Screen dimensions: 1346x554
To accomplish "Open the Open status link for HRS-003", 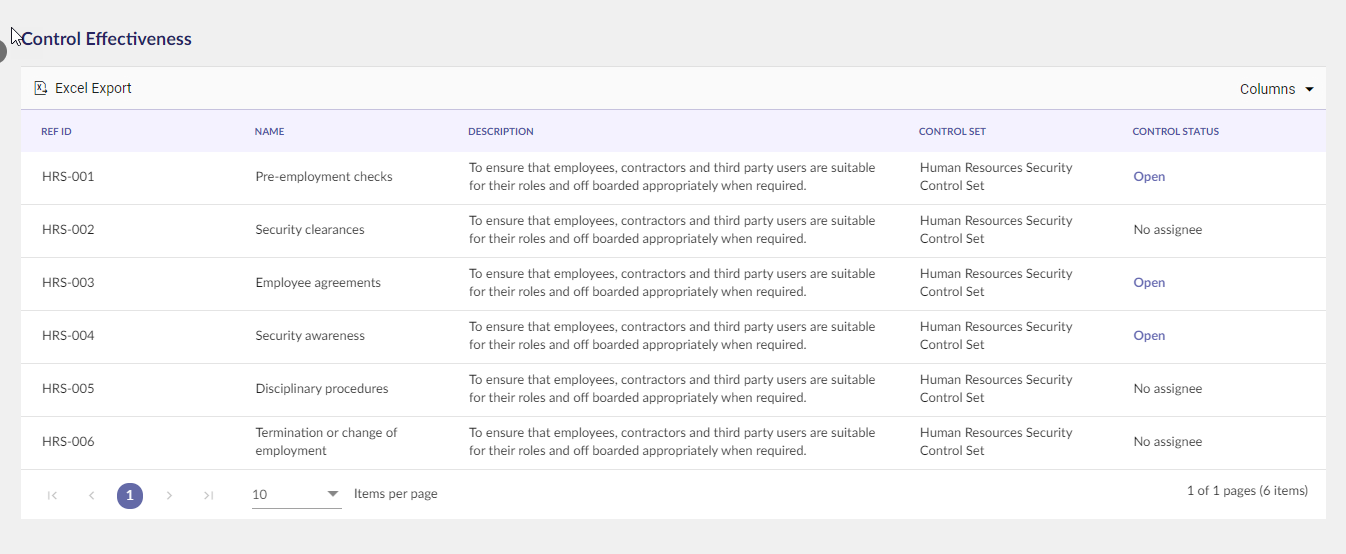I will tap(1149, 283).
